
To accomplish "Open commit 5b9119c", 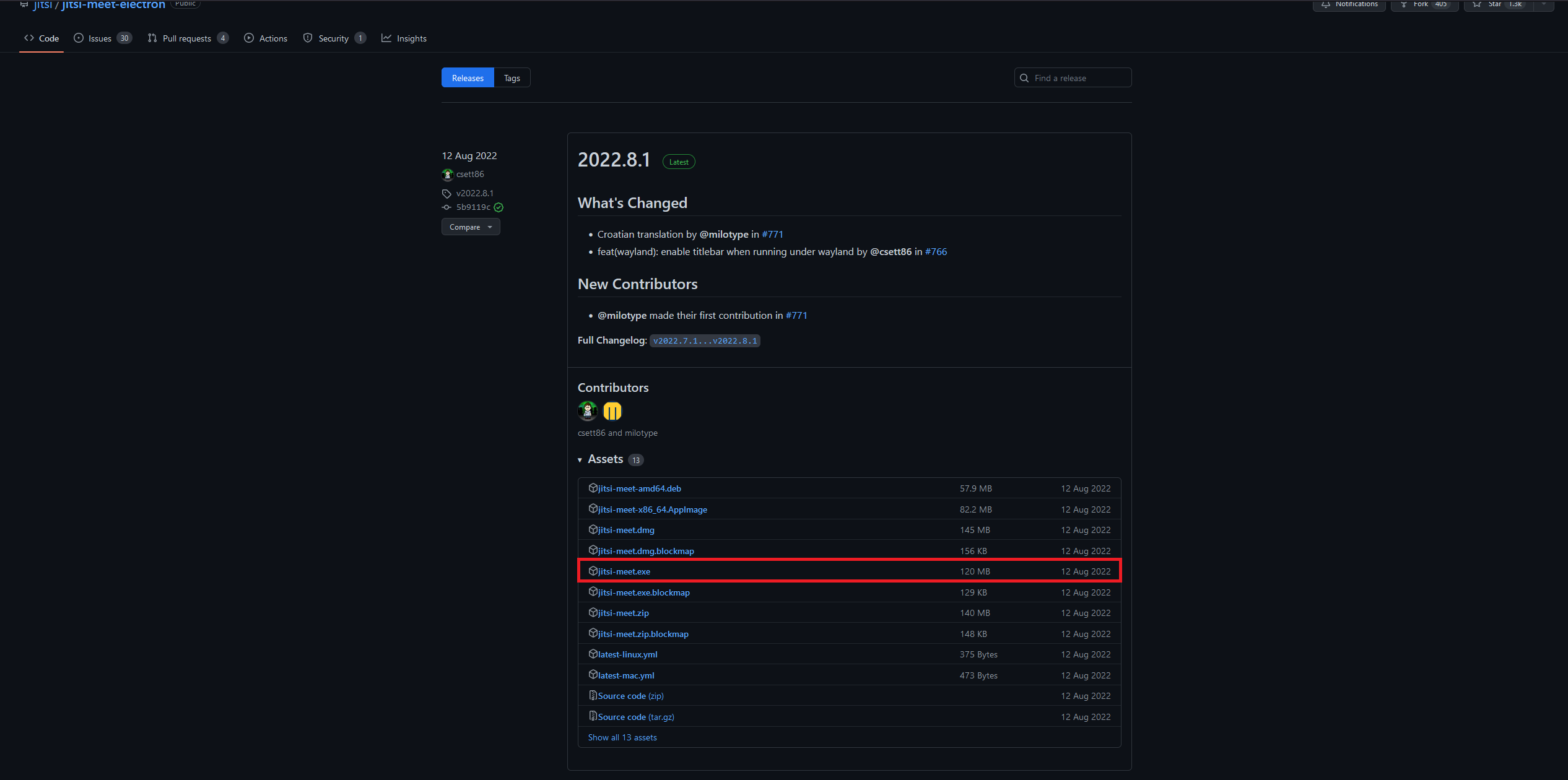I will coord(473,207).
